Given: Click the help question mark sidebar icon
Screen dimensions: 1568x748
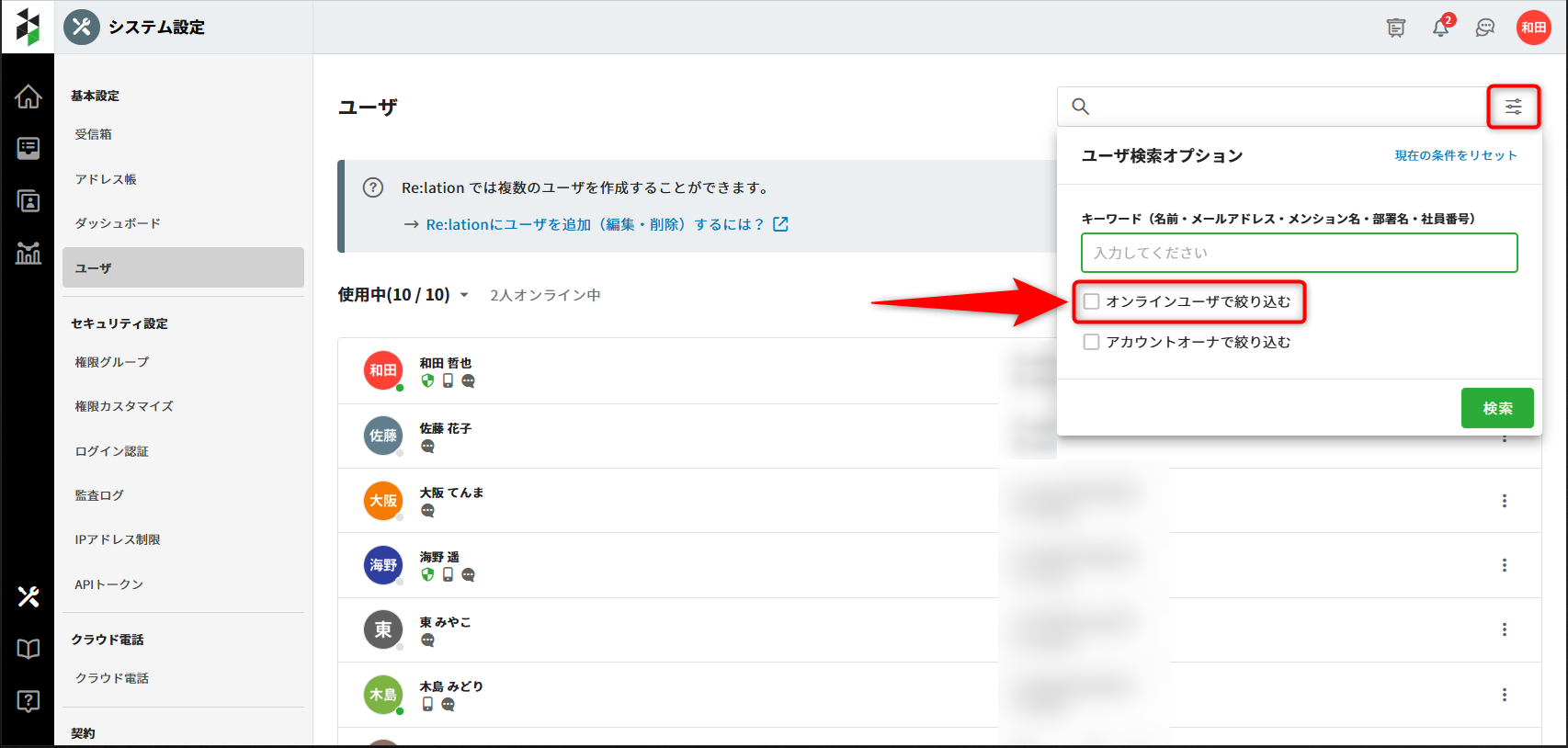Looking at the screenshot, I should (x=28, y=701).
